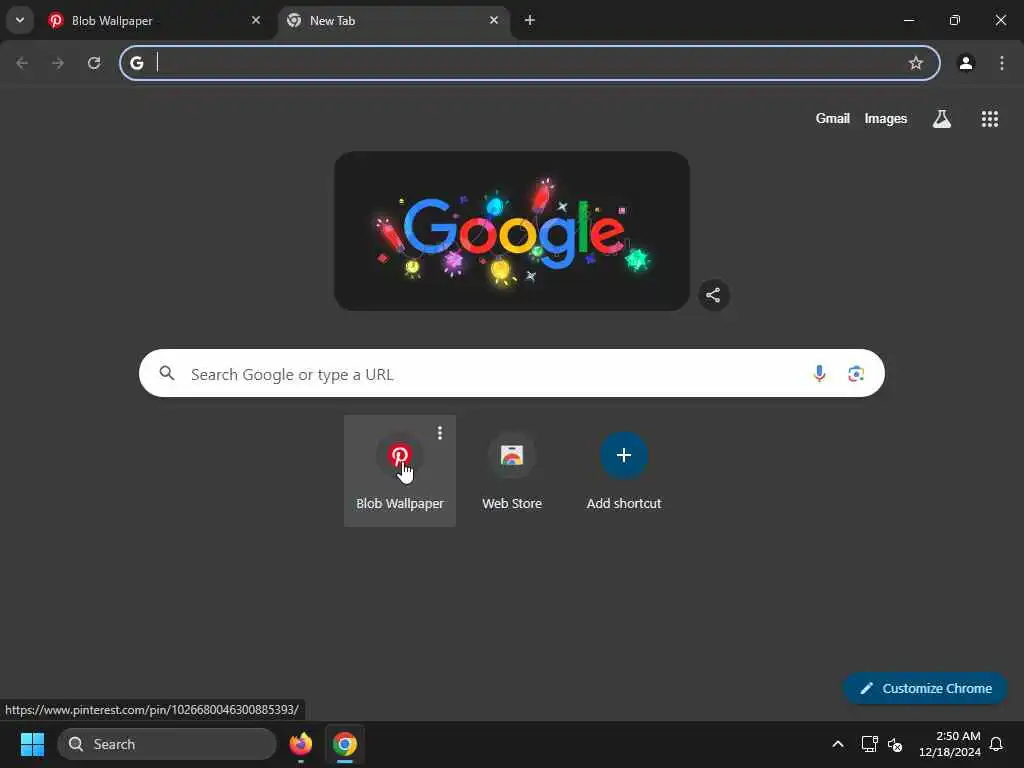Click the Google doodle image
Image resolution: width=1024 pixels, height=768 pixels.
point(512,231)
